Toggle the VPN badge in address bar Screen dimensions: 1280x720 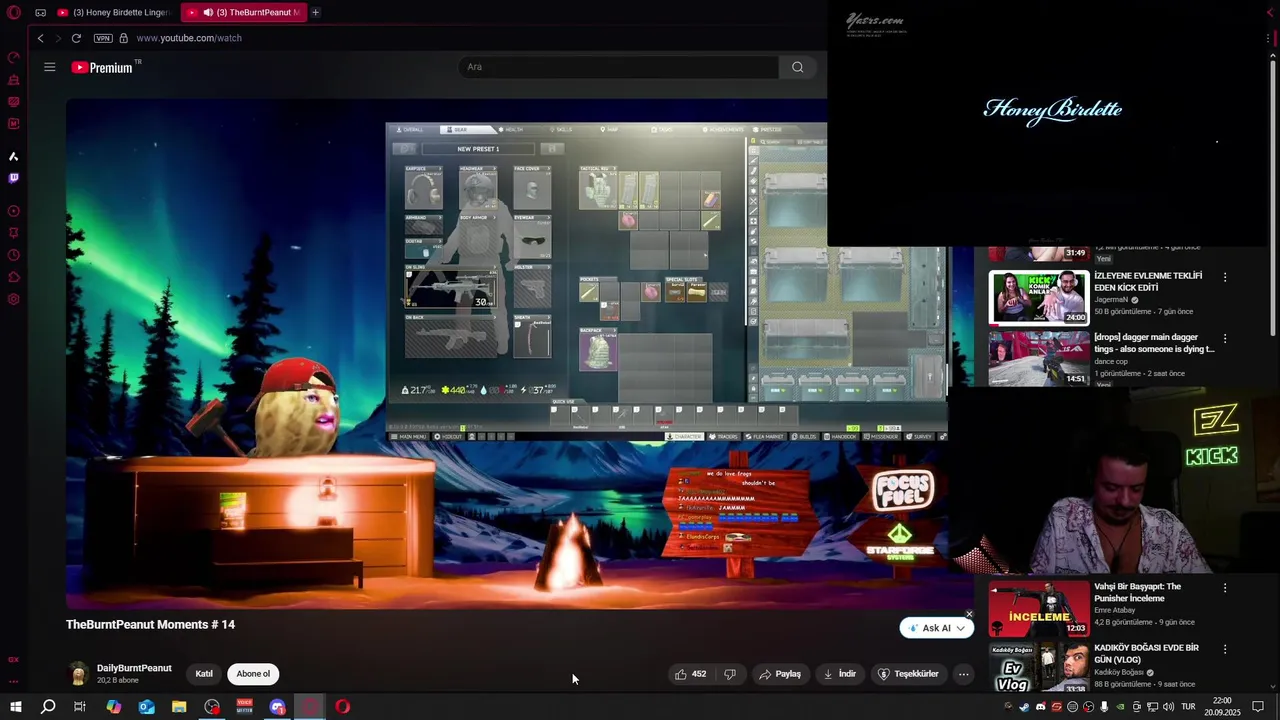[103, 38]
